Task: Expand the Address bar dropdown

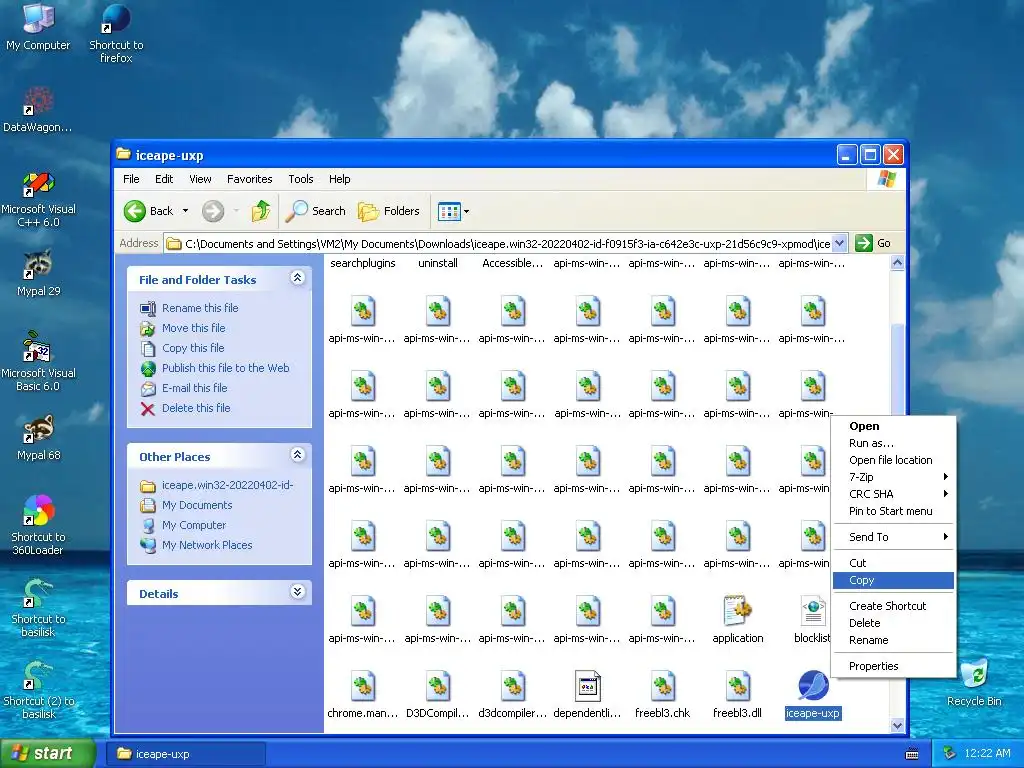Action: point(840,244)
